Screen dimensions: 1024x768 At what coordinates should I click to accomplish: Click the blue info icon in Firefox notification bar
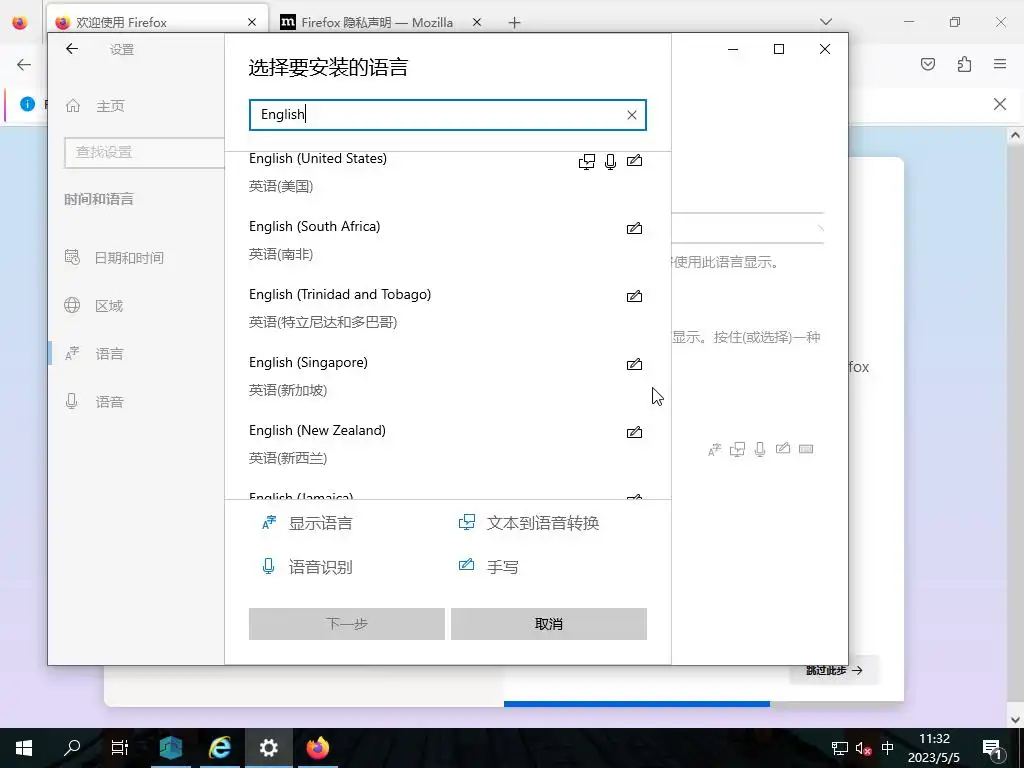tap(27, 104)
